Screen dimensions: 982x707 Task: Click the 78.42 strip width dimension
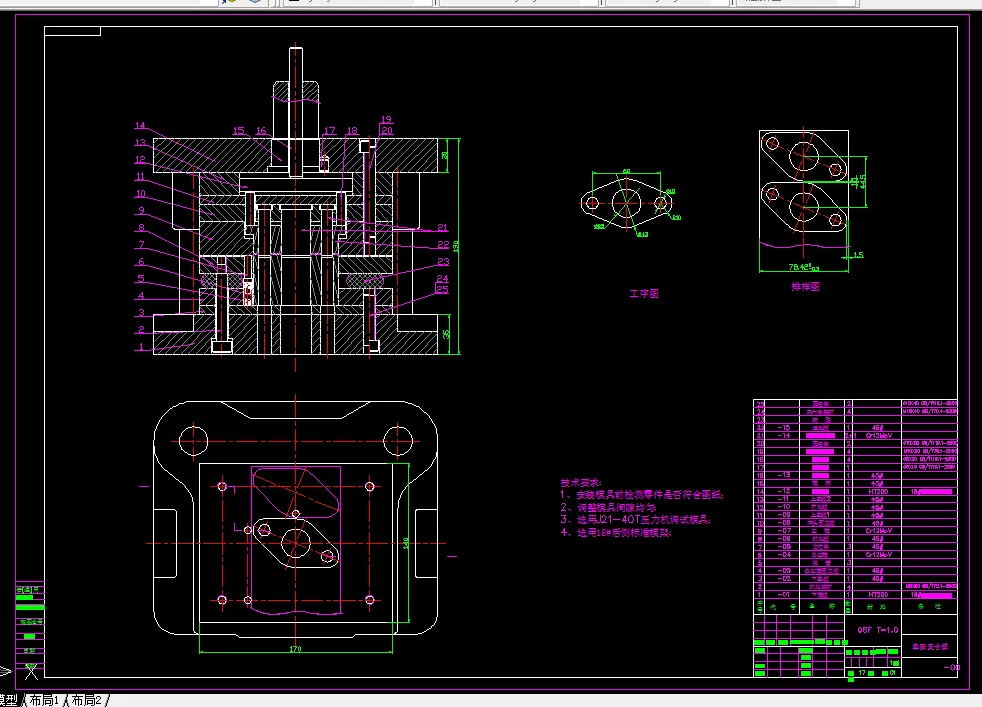(804, 267)
